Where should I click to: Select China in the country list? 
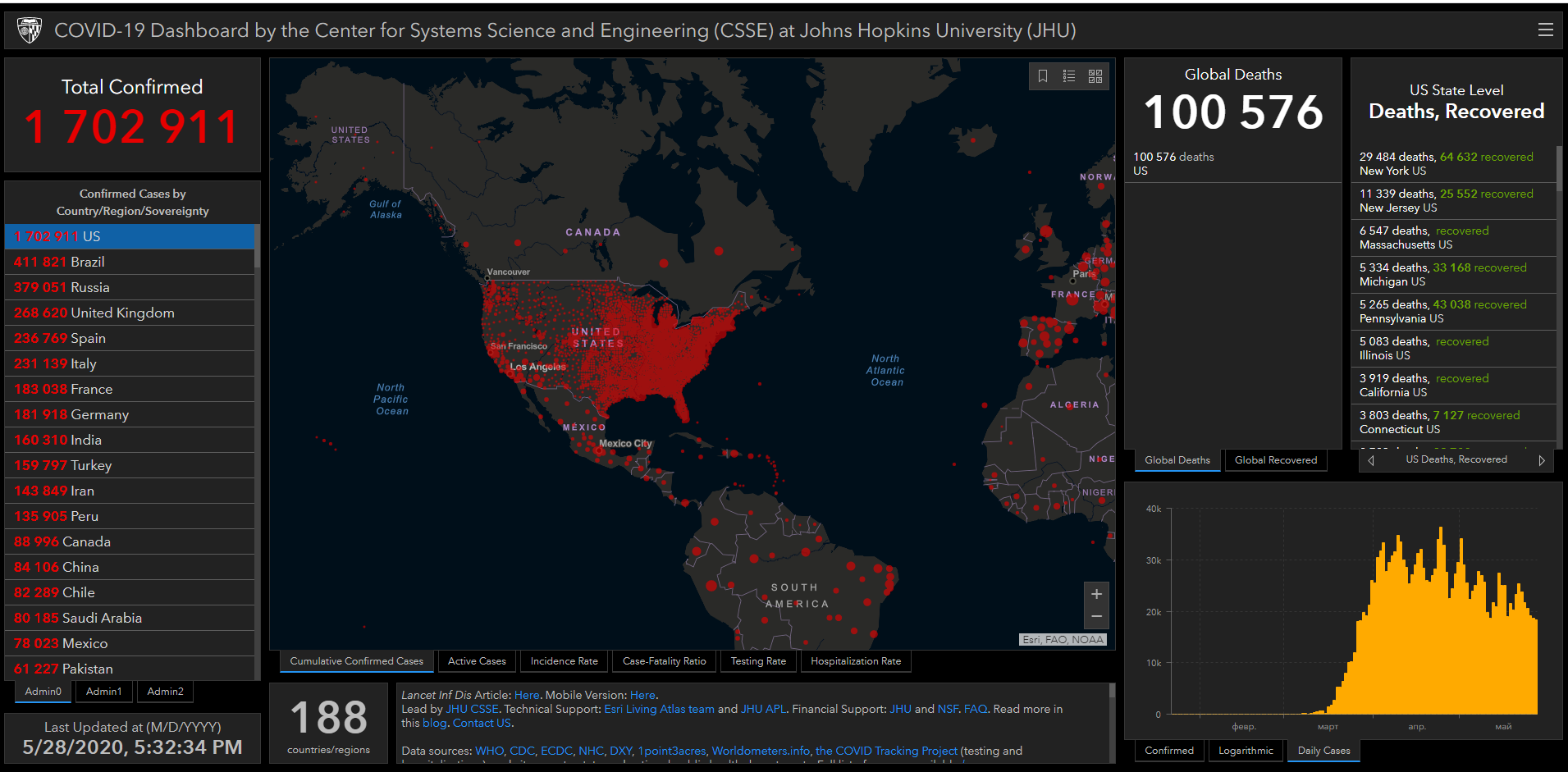pyautogui.click(x=130, y=567)
